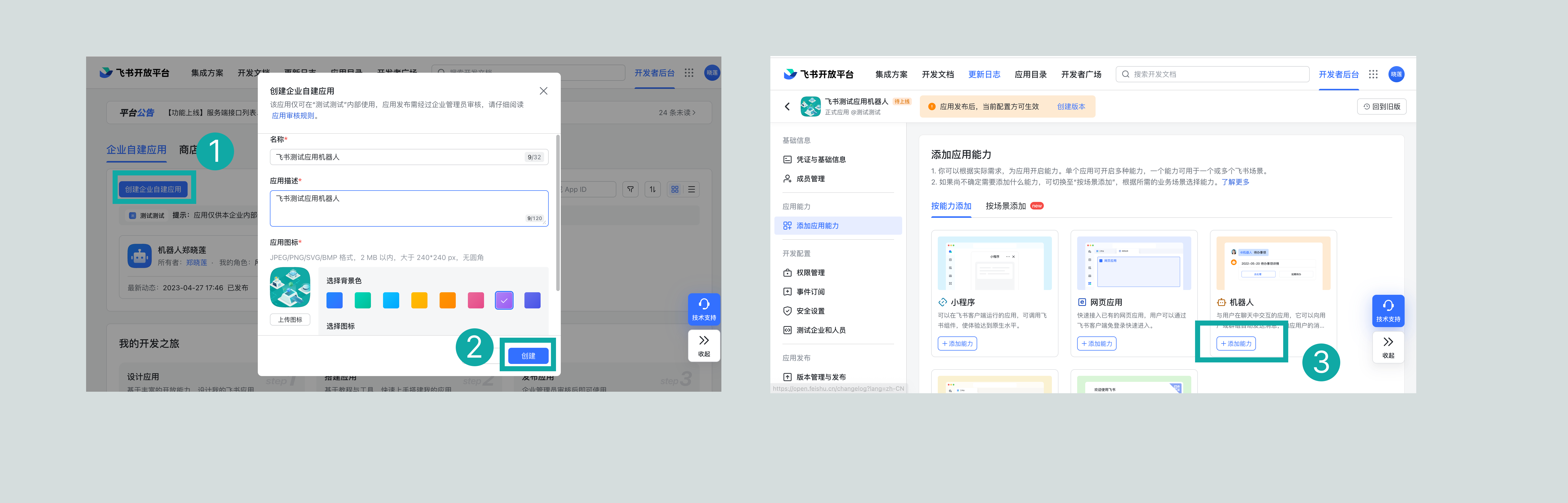Open 应用目录 in the right window header
Screen dimensions: 1568x503
click(x=1030, y=74)
